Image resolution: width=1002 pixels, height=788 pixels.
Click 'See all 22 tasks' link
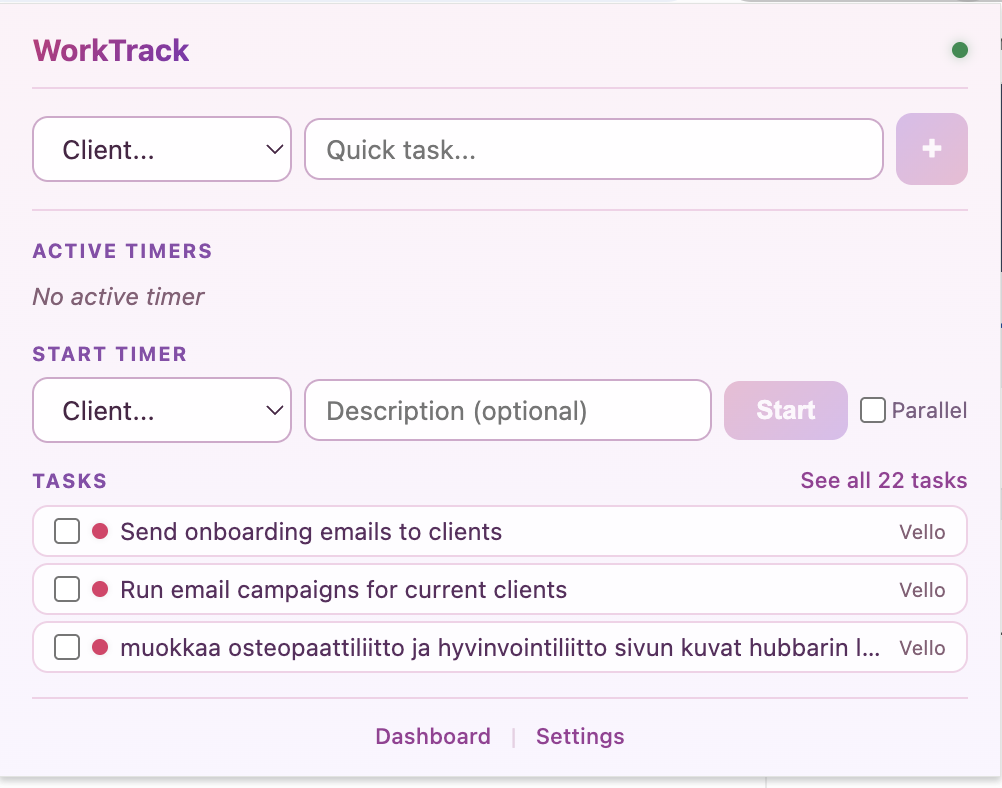click(883, 481)
